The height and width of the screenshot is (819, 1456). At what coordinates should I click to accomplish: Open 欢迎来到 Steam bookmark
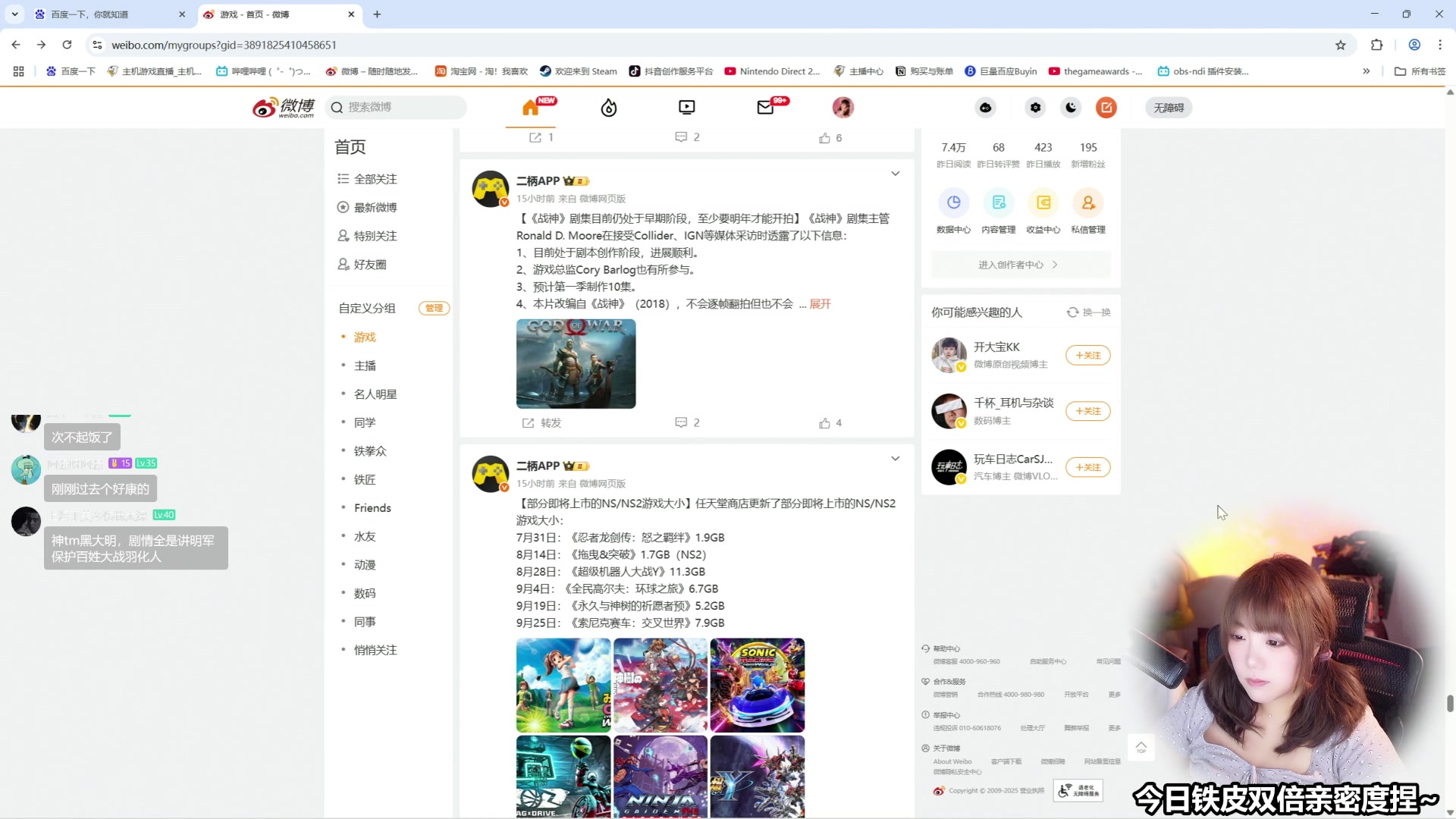pyautogui.click(x=578, y=71)
